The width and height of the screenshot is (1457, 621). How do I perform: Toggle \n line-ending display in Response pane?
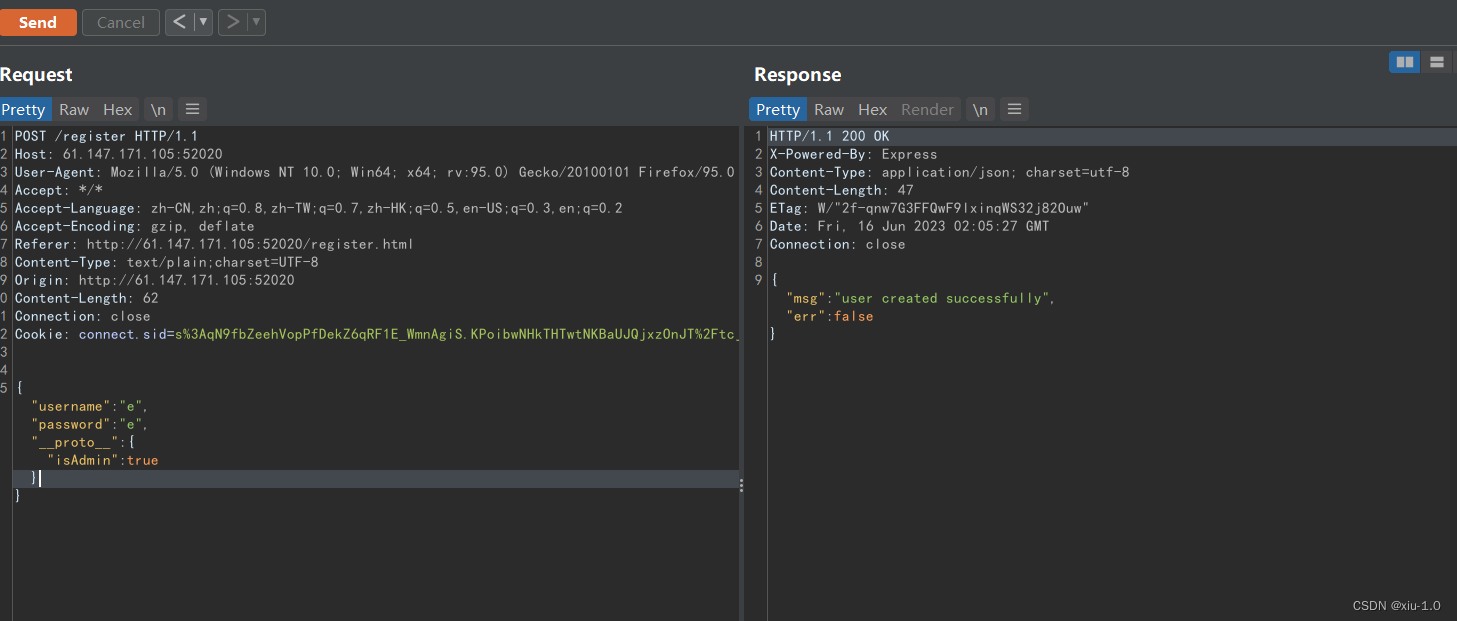[979, 109]
